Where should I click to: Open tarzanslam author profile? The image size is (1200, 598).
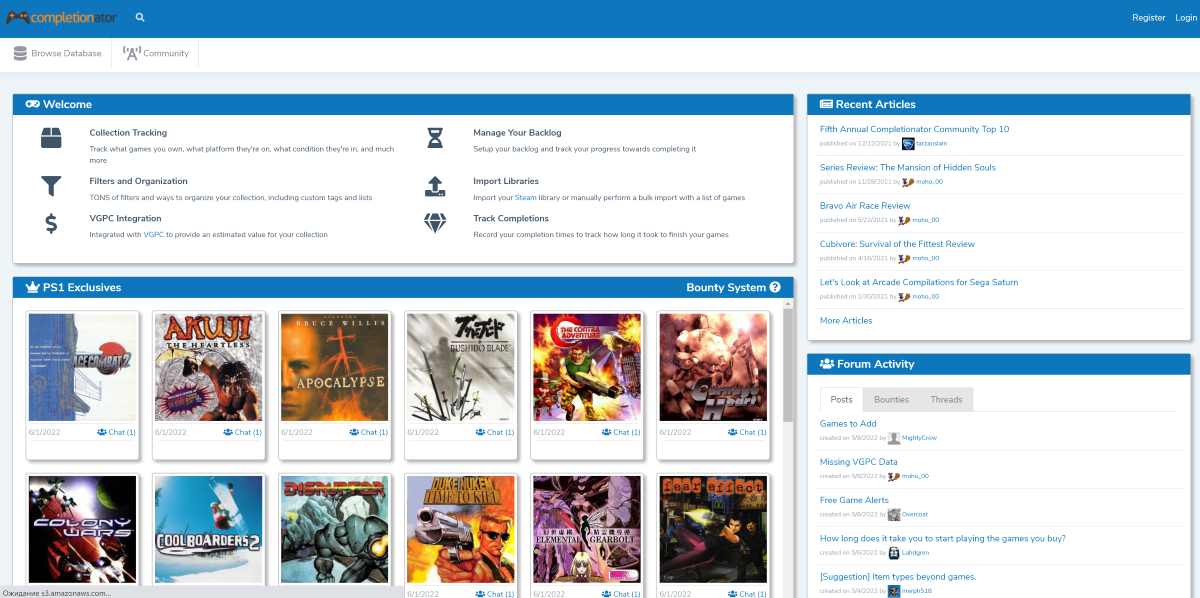(x=931, y=143)
